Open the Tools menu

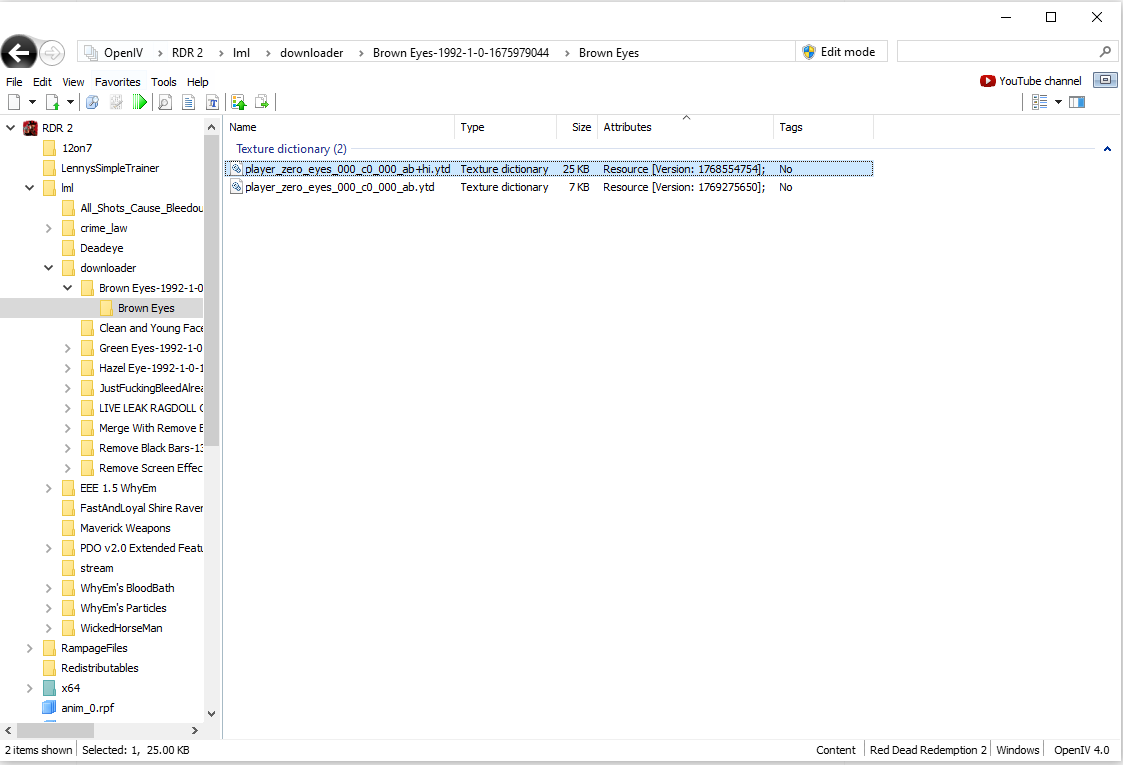coord(164,82)
